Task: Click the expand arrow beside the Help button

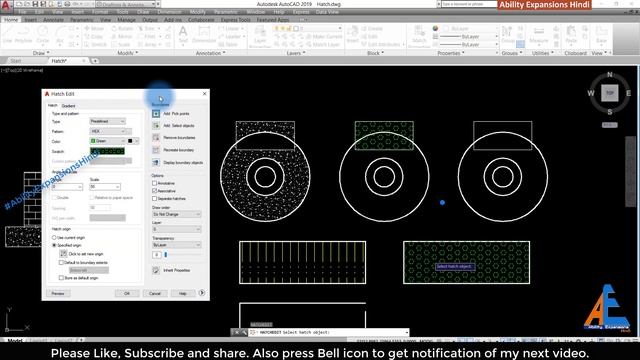Action: 202,293
